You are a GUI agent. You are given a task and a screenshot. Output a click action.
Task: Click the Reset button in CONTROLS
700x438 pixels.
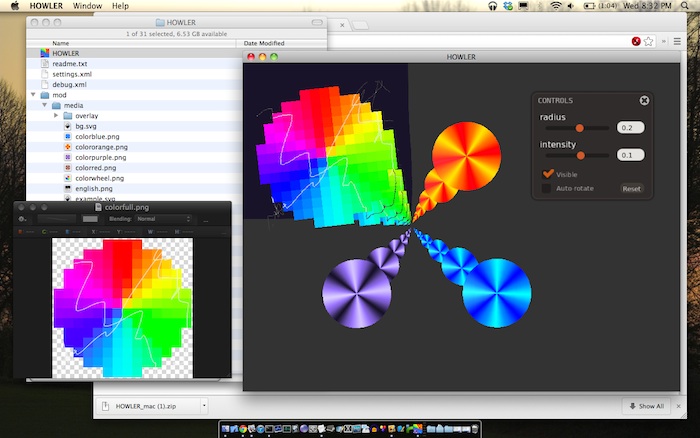point(631,188)
